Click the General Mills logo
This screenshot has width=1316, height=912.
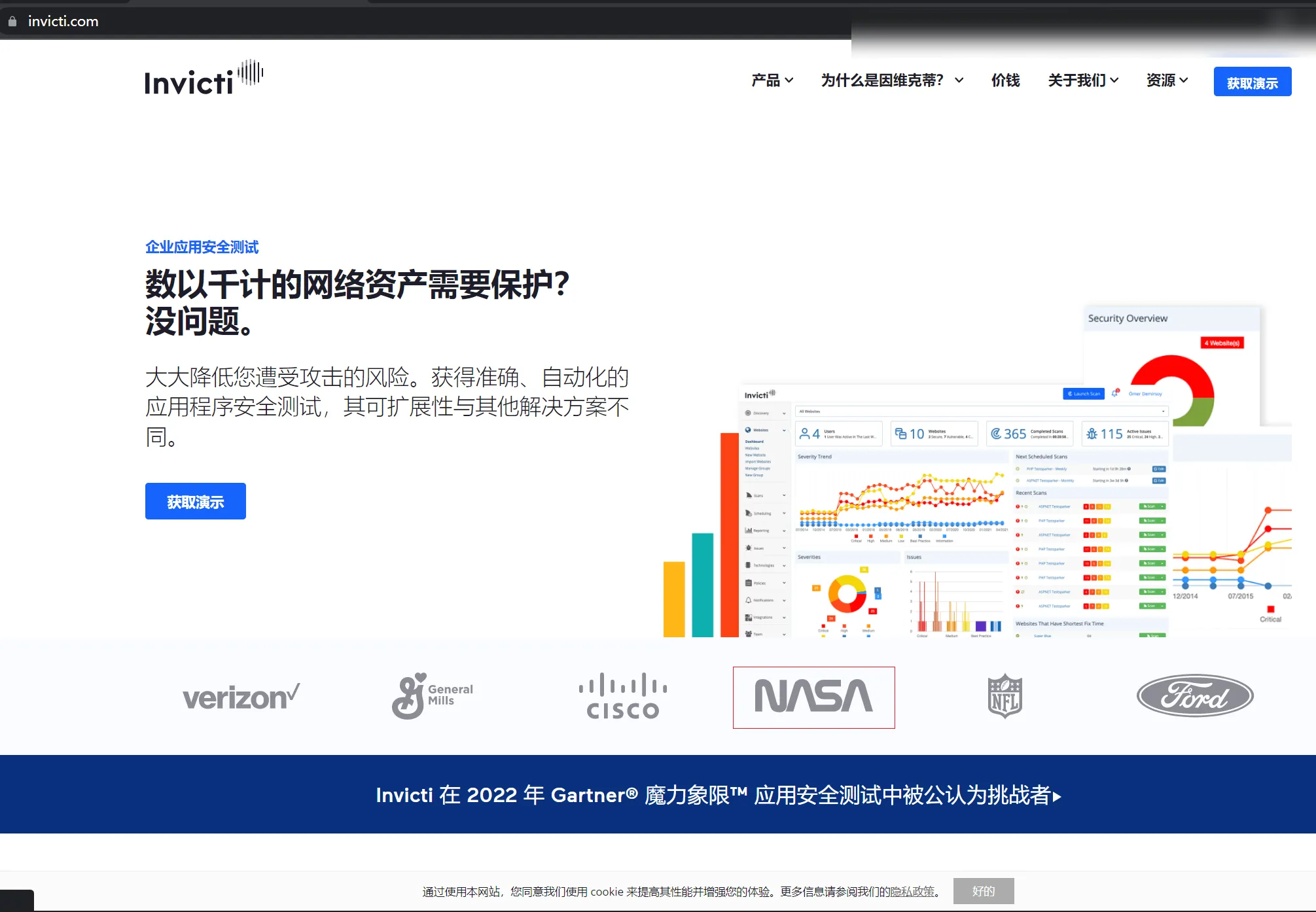click(x=432, y=696)
